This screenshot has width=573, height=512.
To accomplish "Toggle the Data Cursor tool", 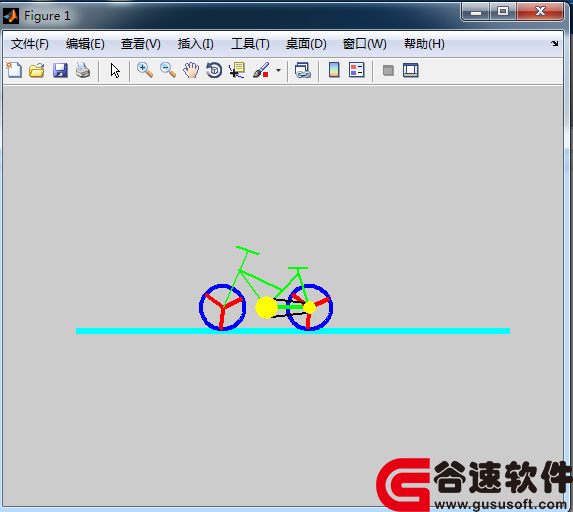I will point(237,70).
